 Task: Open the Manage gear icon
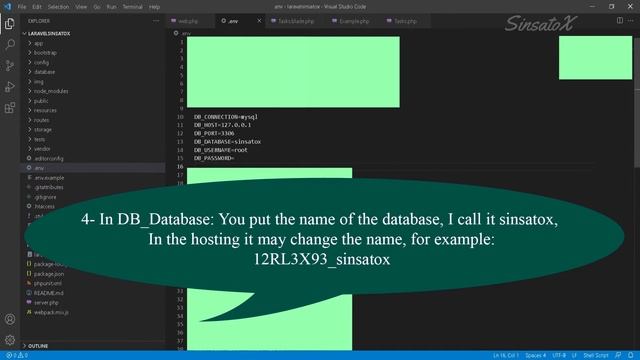[x=10, y=340]
